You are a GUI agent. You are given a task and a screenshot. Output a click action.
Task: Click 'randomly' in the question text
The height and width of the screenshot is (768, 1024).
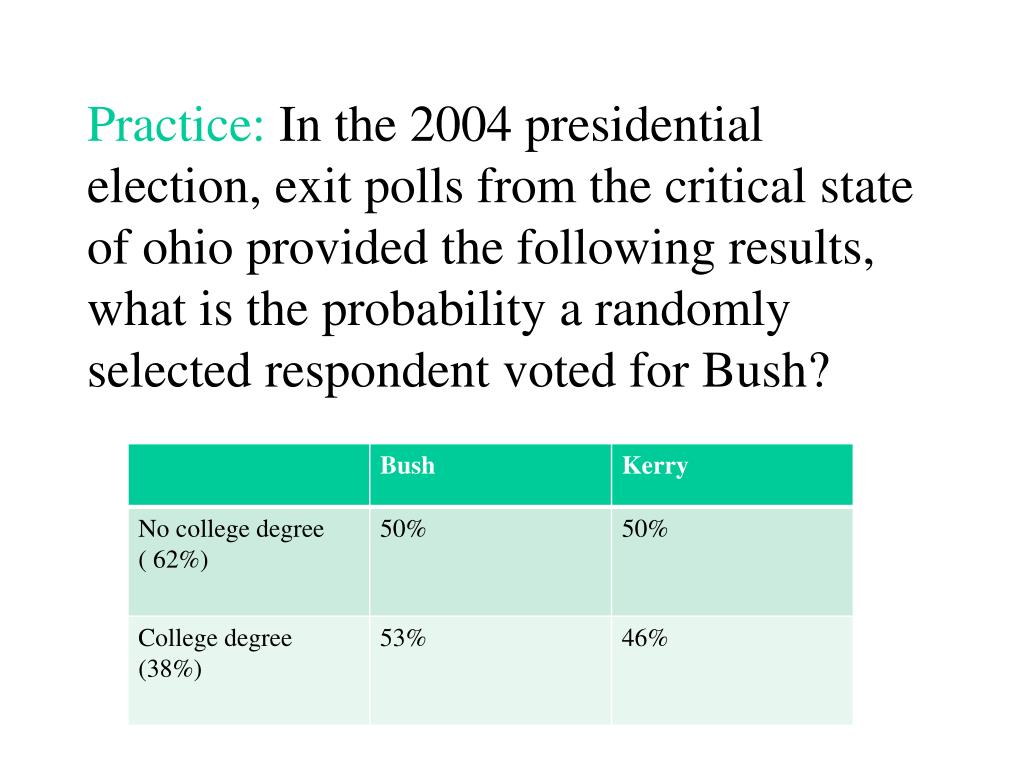point(692,311)
